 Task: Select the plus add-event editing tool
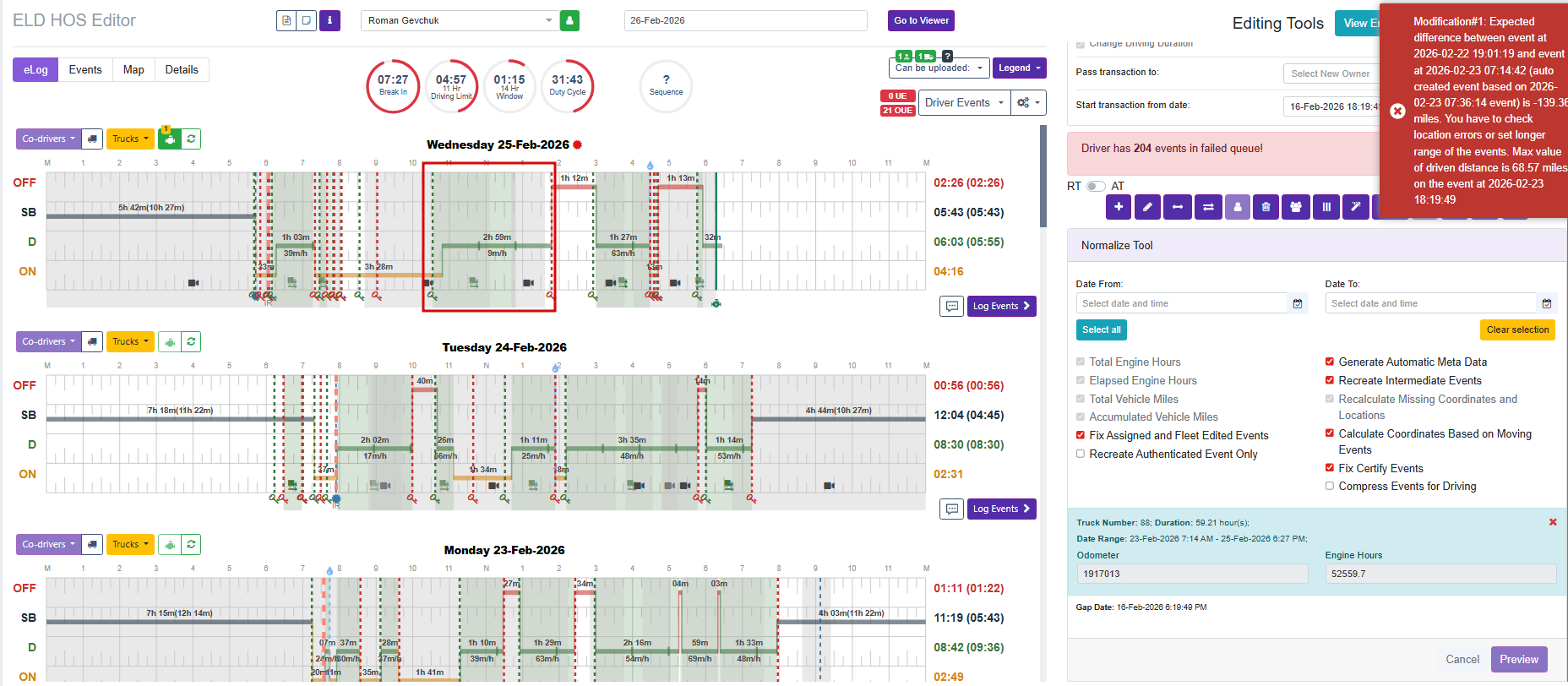(x=1119, y=206)
